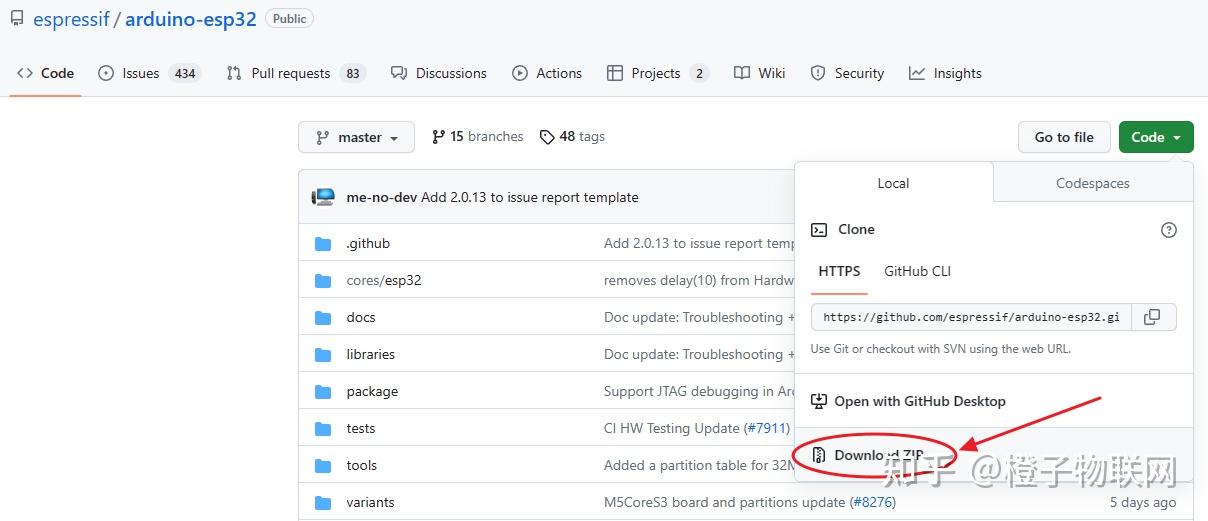Switch to the Codespaces tab
This screenshot has height=521, width=1208.
coord(1092,183)
